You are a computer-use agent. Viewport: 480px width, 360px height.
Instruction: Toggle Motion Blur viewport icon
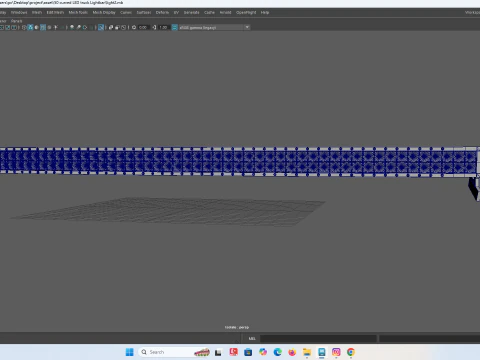point(79,27)
